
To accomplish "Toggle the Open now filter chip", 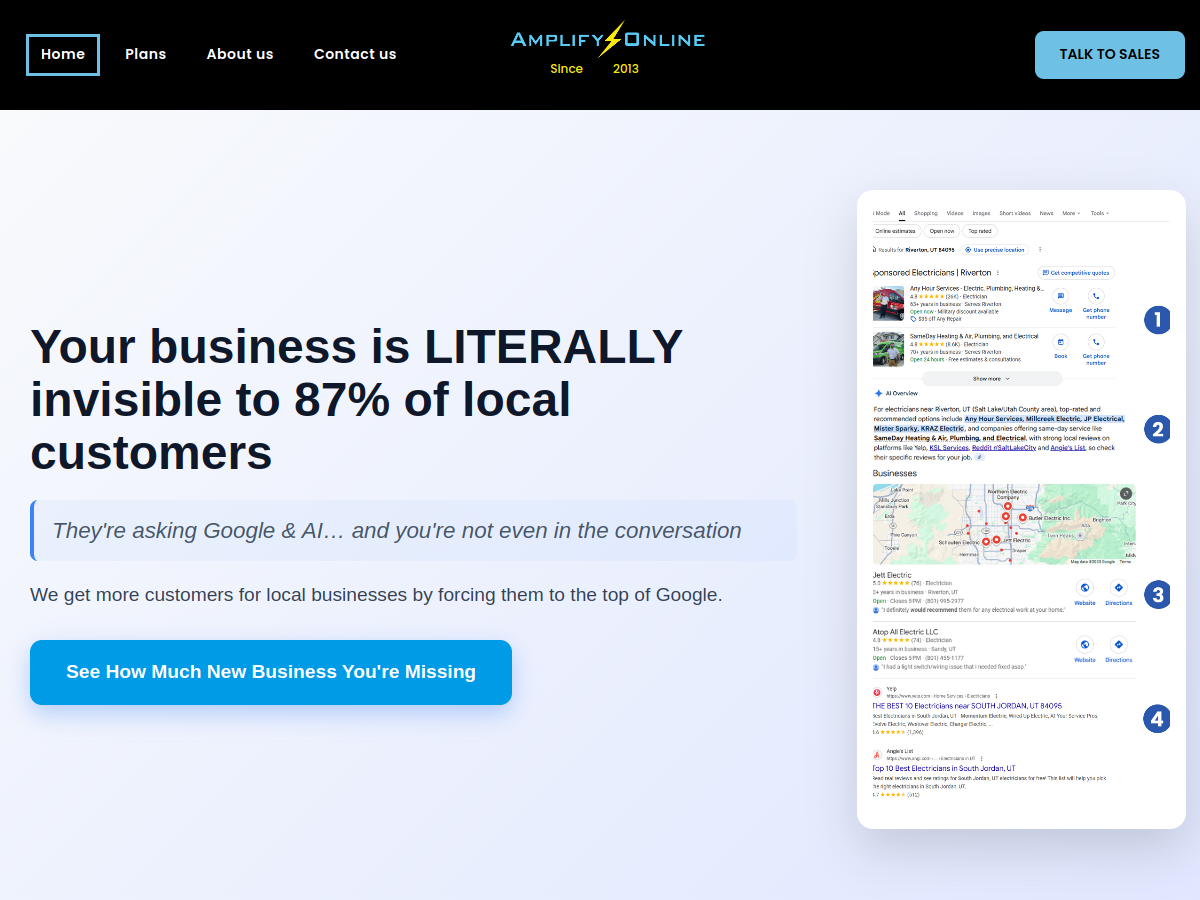I will [942, 231].
